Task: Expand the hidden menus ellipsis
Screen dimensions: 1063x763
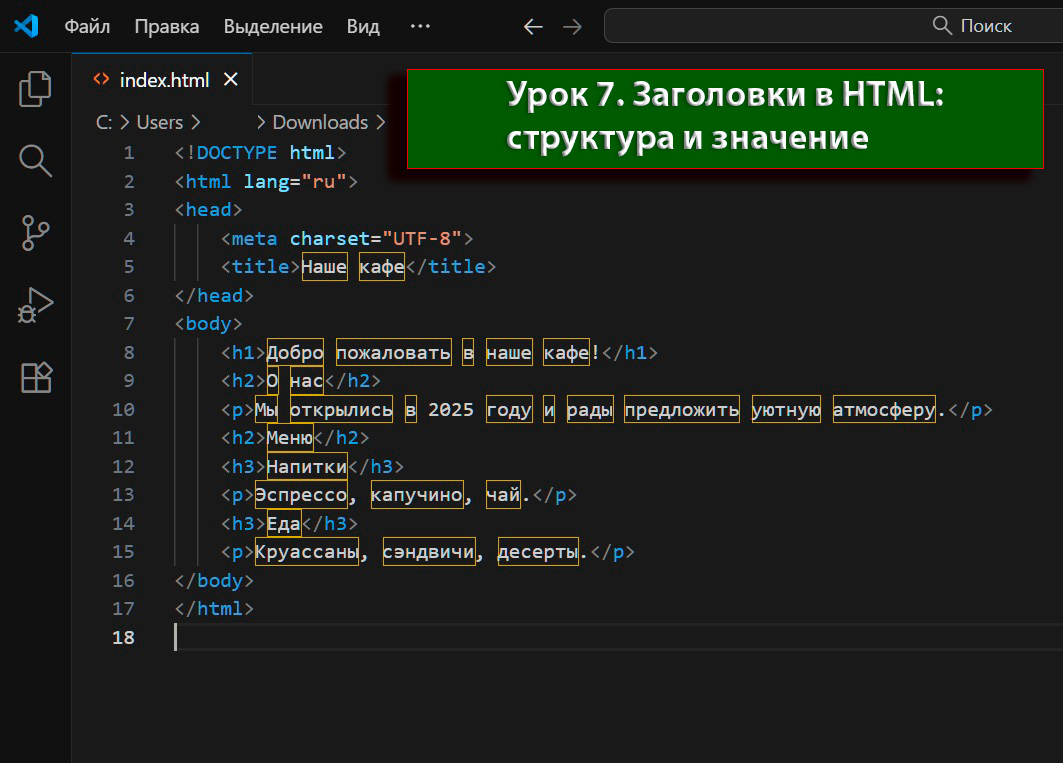Action: 420,27
